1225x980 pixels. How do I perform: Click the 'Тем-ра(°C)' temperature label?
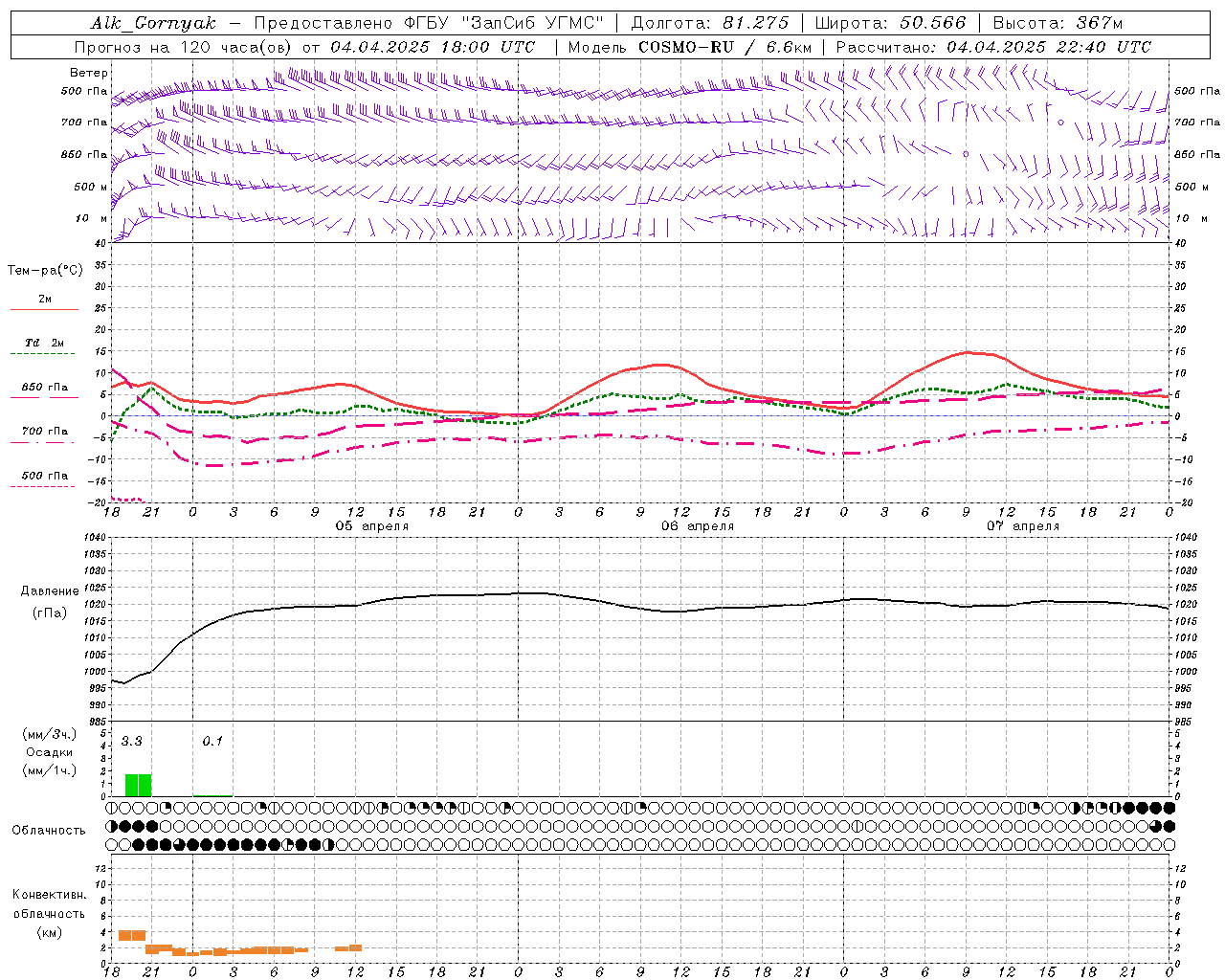click(45, 271)
